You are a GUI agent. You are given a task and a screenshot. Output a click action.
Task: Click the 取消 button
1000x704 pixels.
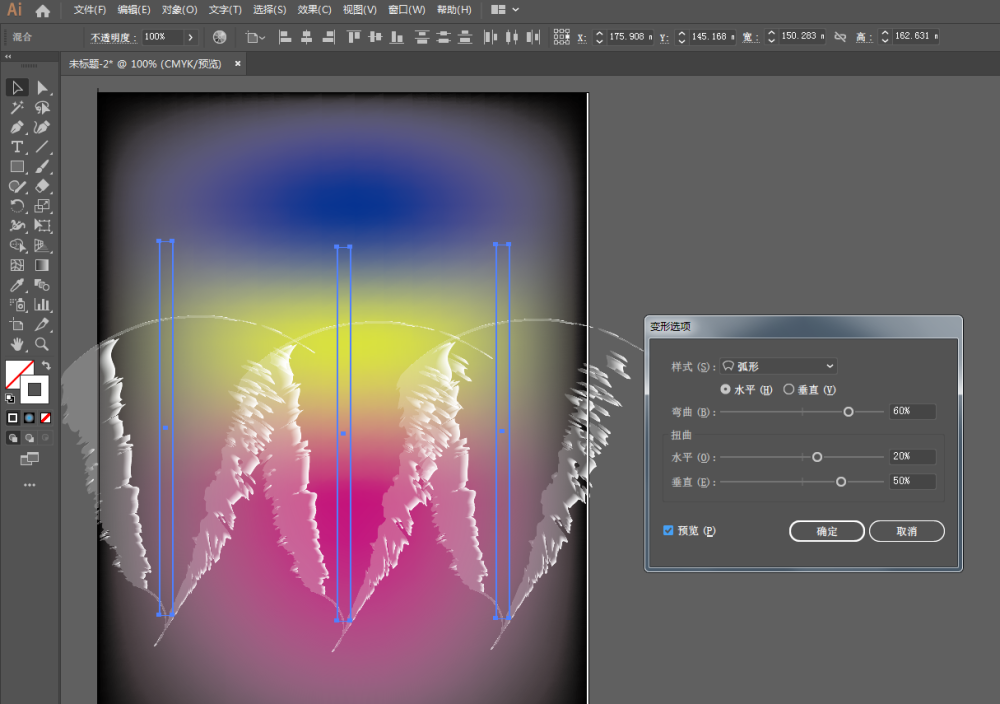pyautogui.click(x=906, y=531)
